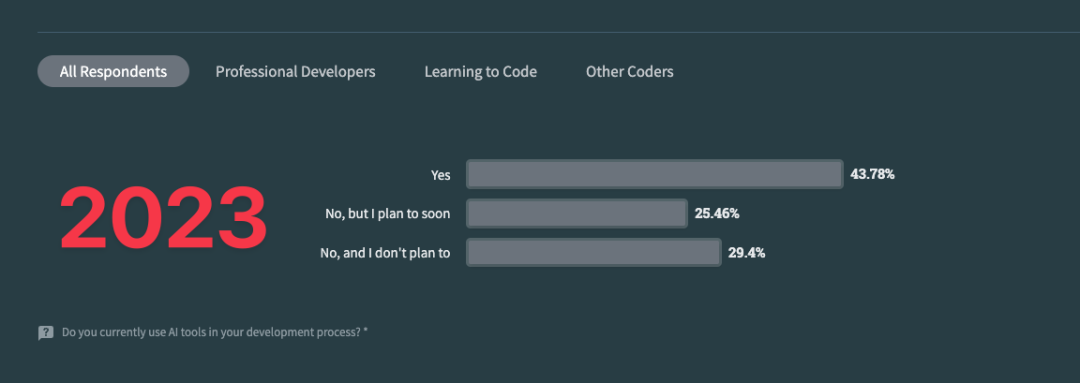Click the Yes bar in chart
Screen dimensions: 1080x383
coord(654,174)
